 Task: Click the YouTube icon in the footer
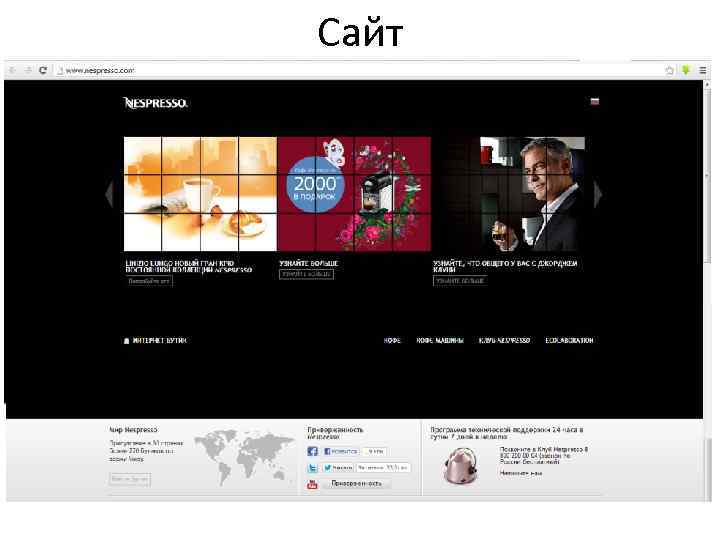tap(312, 484)
